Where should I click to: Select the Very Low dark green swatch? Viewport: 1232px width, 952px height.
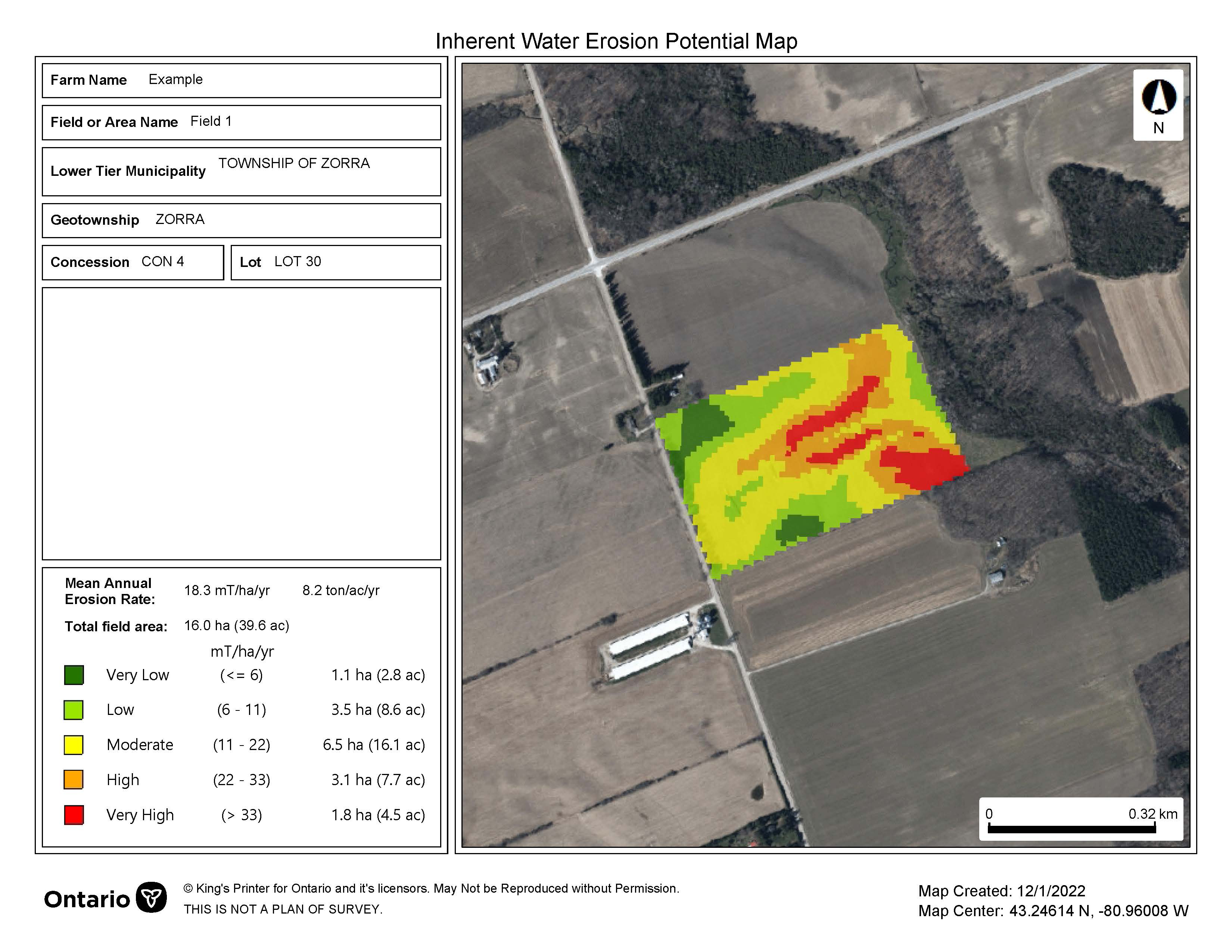74,675
